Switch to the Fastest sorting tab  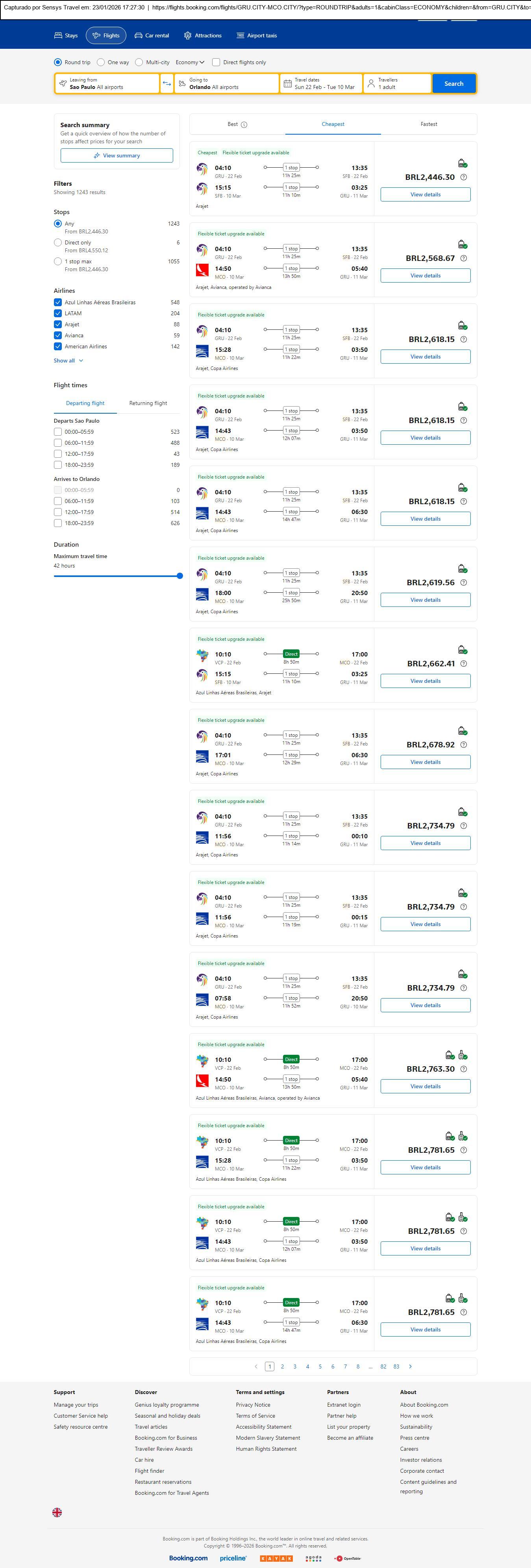(429, 124)
